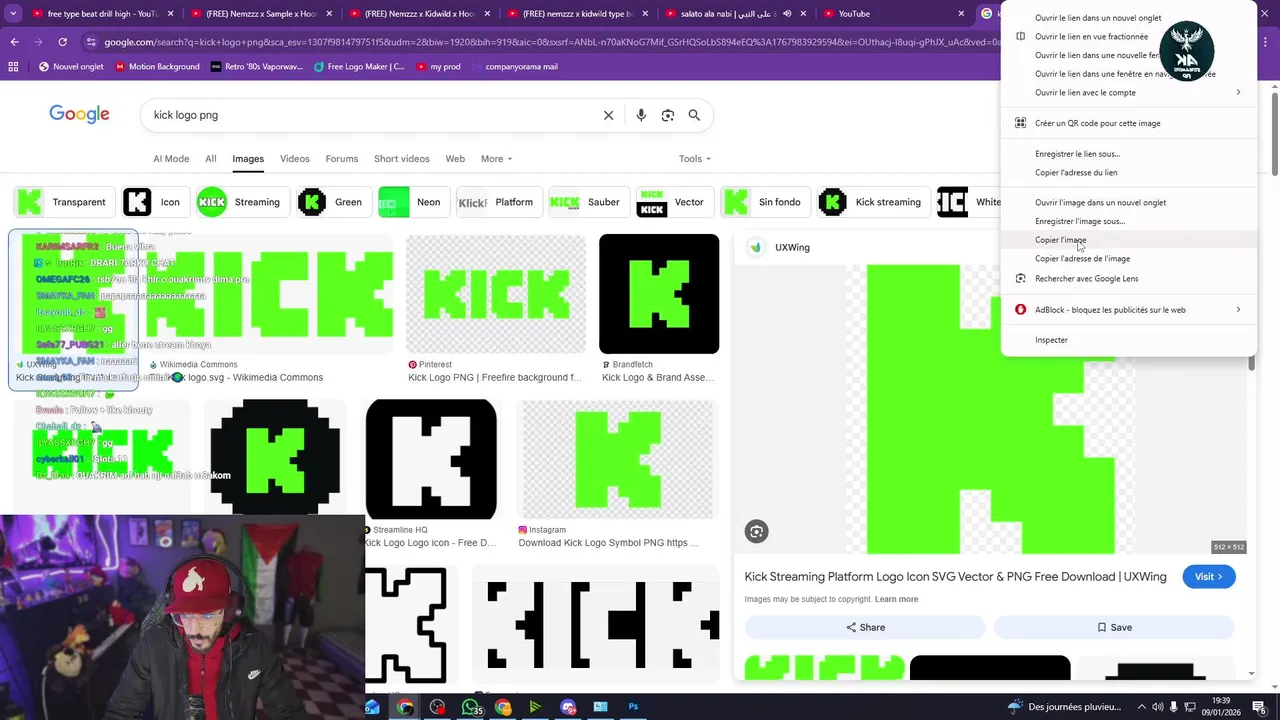Image resolution: width=1280 pixels, height=720 pixels.
Task: Open the notification center icon in the system tray
Action: (x=1259, y=707)
